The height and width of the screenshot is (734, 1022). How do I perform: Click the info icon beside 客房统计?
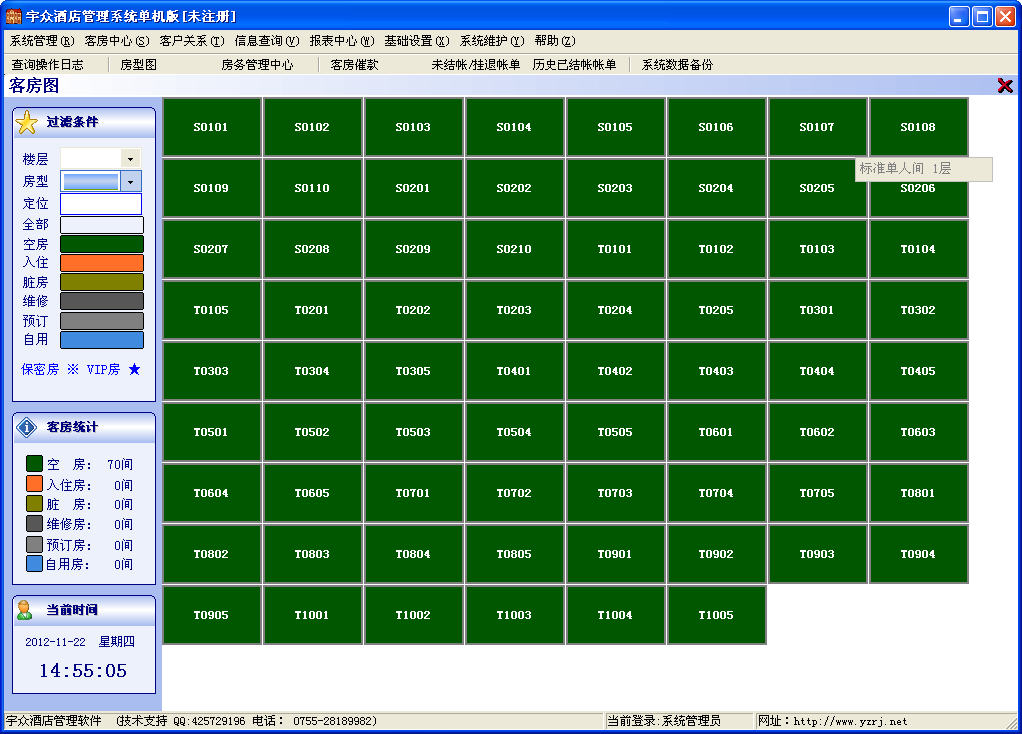click(x=27, y=428)
